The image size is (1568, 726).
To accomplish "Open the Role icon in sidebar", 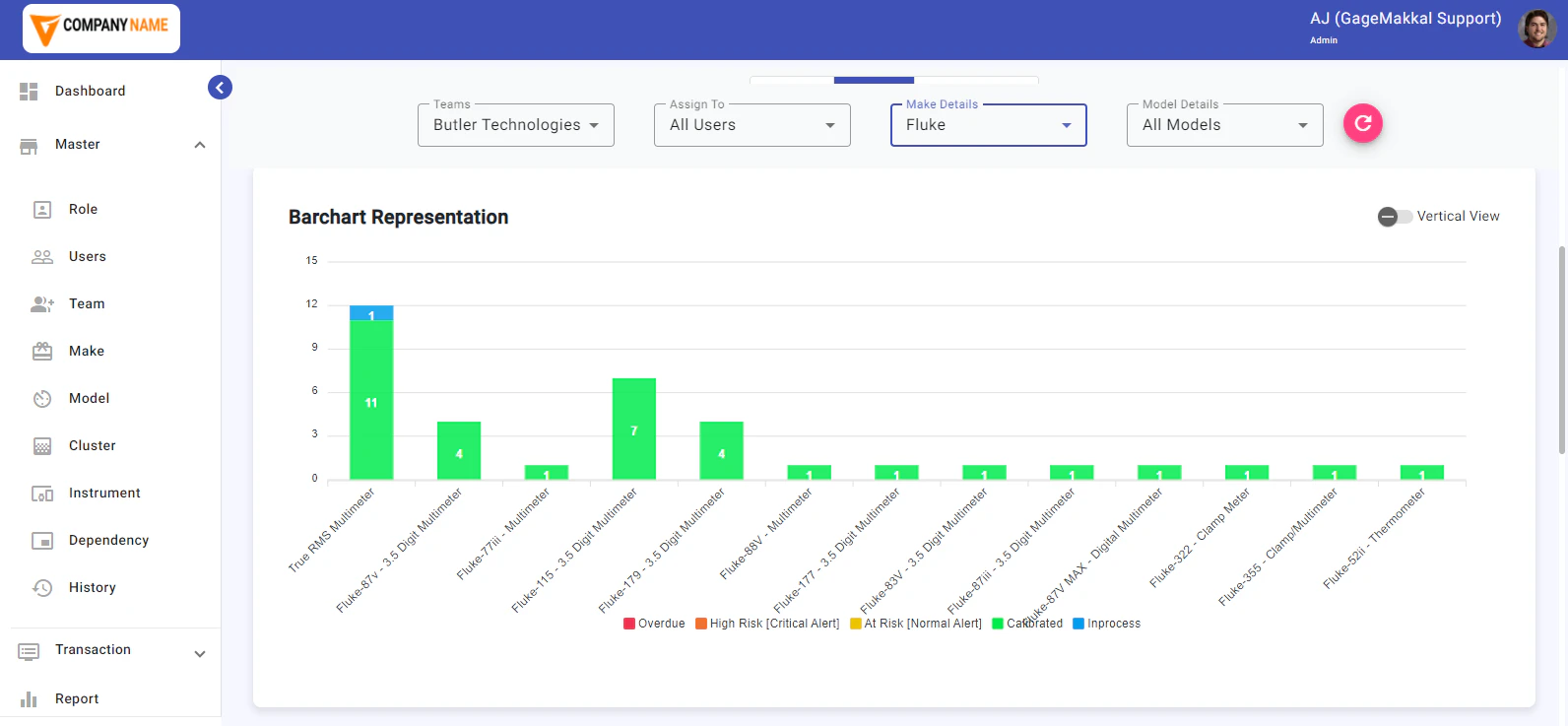I will 42,210.
